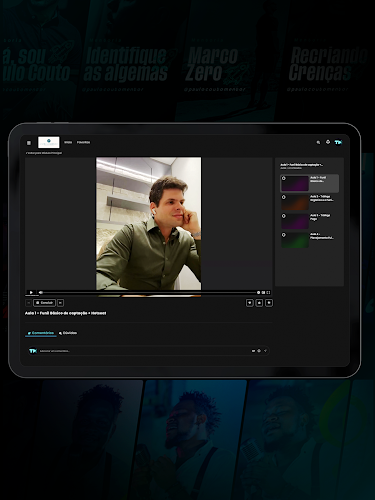Toggle completion circle on Aula 1
The height and width of the screenshot is (500, 375).
tap(284, 178)
